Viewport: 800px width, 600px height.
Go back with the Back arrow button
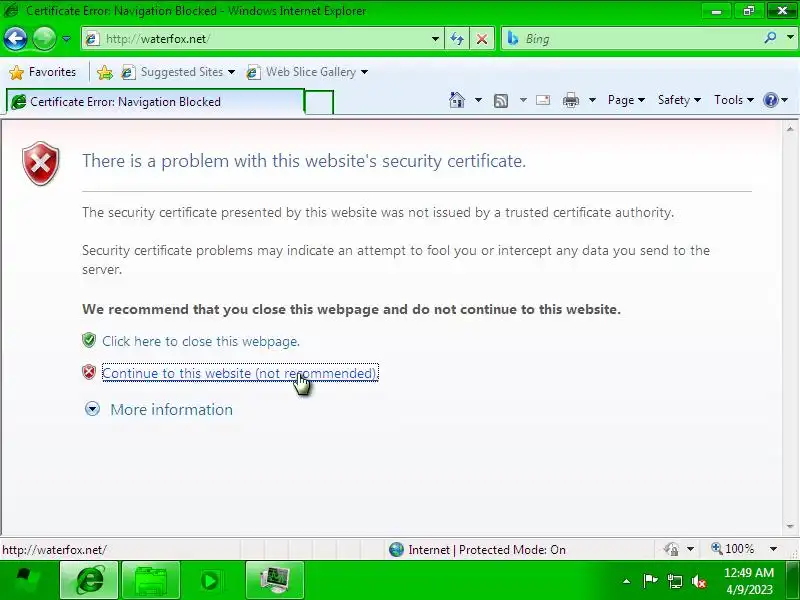pyautogui.click(x=15, y=39)
